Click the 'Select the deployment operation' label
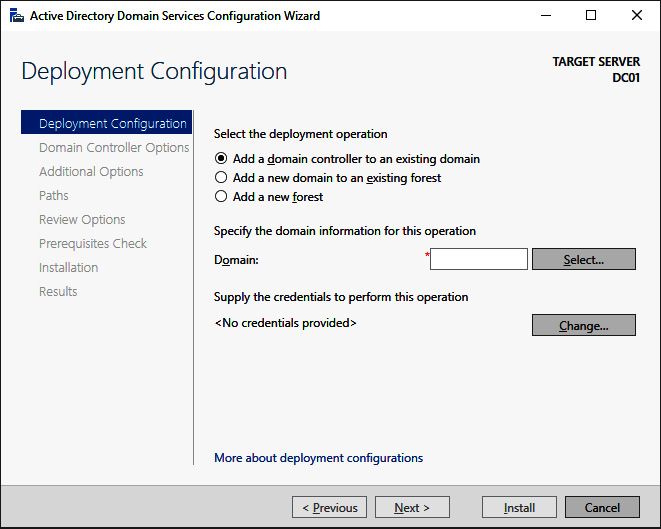The width and height of the screenshot is (661, 529). click(x=301, y=134)
